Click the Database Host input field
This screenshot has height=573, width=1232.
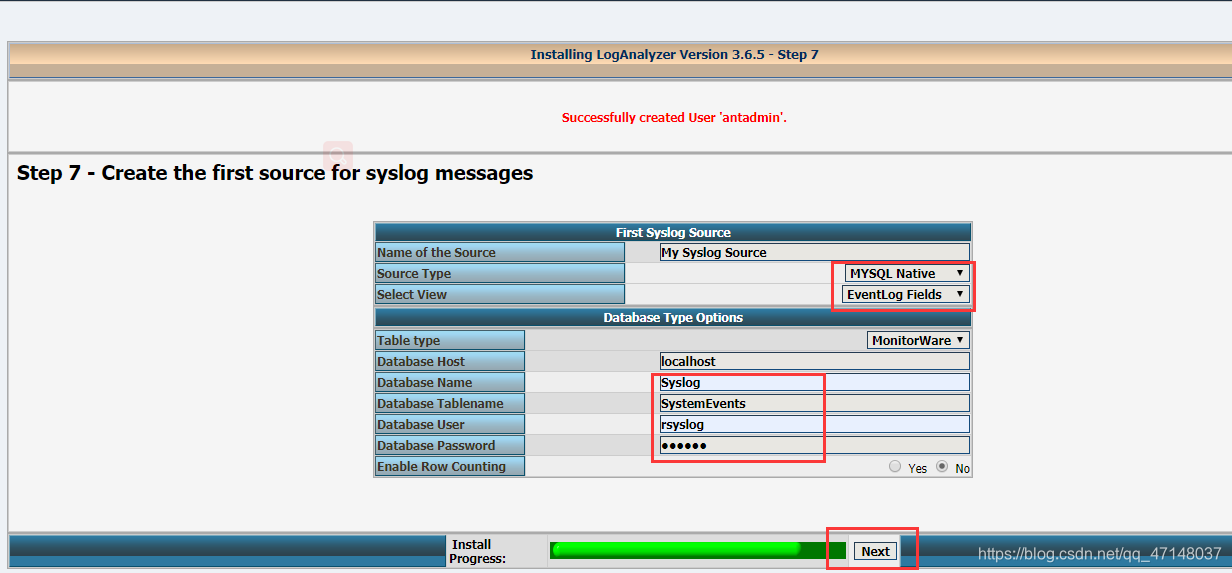pos(814,361)
